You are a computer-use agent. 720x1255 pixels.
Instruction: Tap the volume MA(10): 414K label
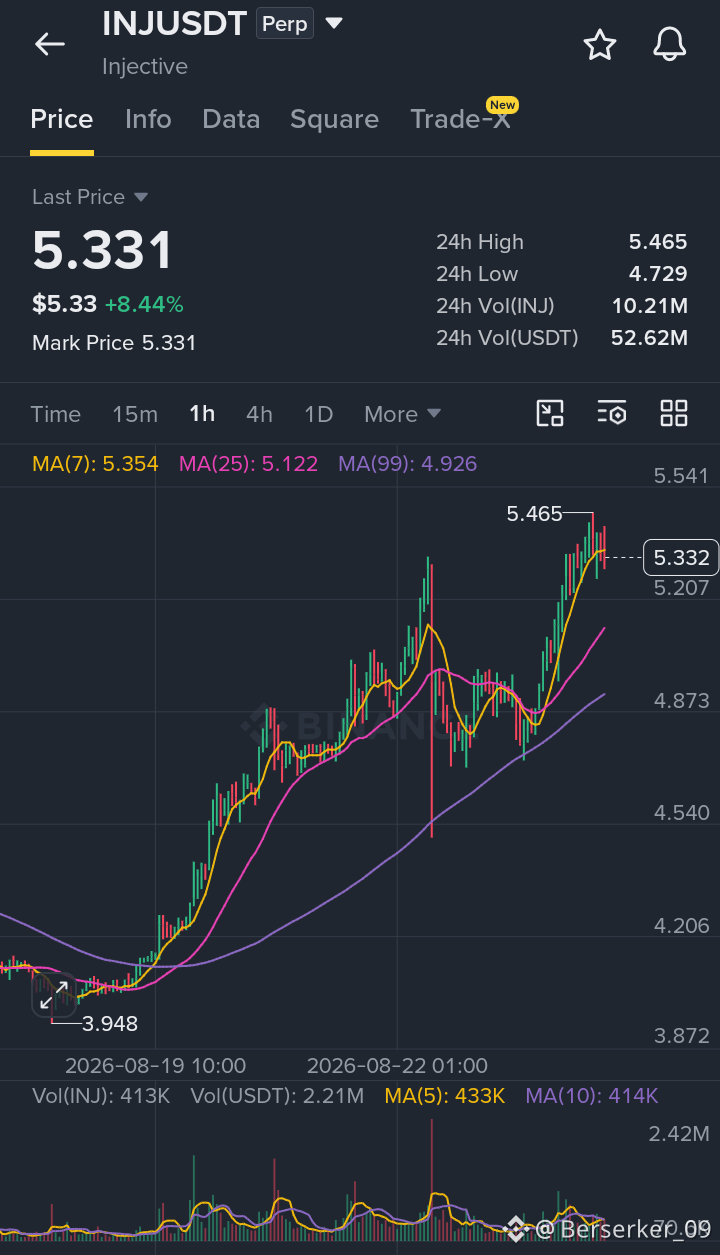[592, 1096]
